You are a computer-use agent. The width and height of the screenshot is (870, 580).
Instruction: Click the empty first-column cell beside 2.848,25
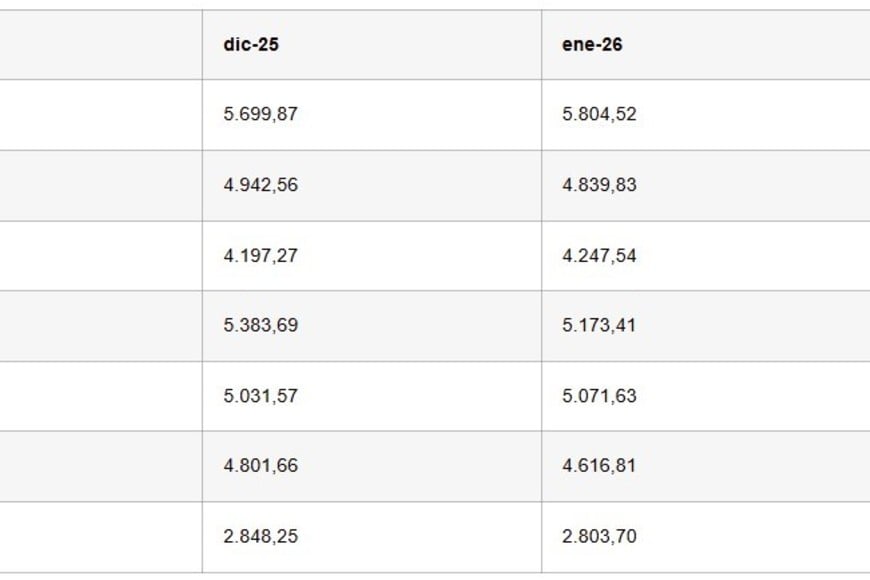click(x=100, y=536)
